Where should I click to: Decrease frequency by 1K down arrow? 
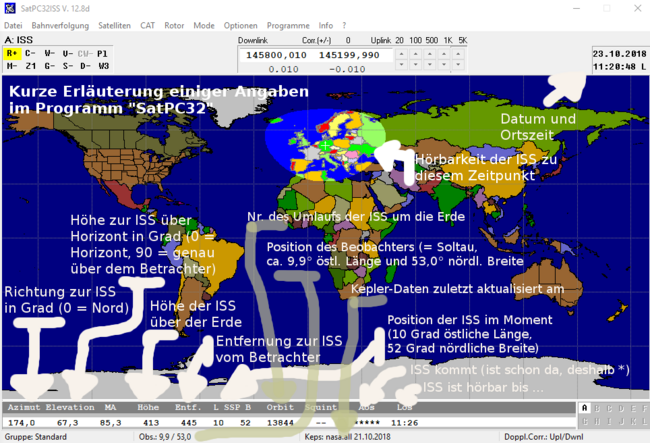[444, 65]
